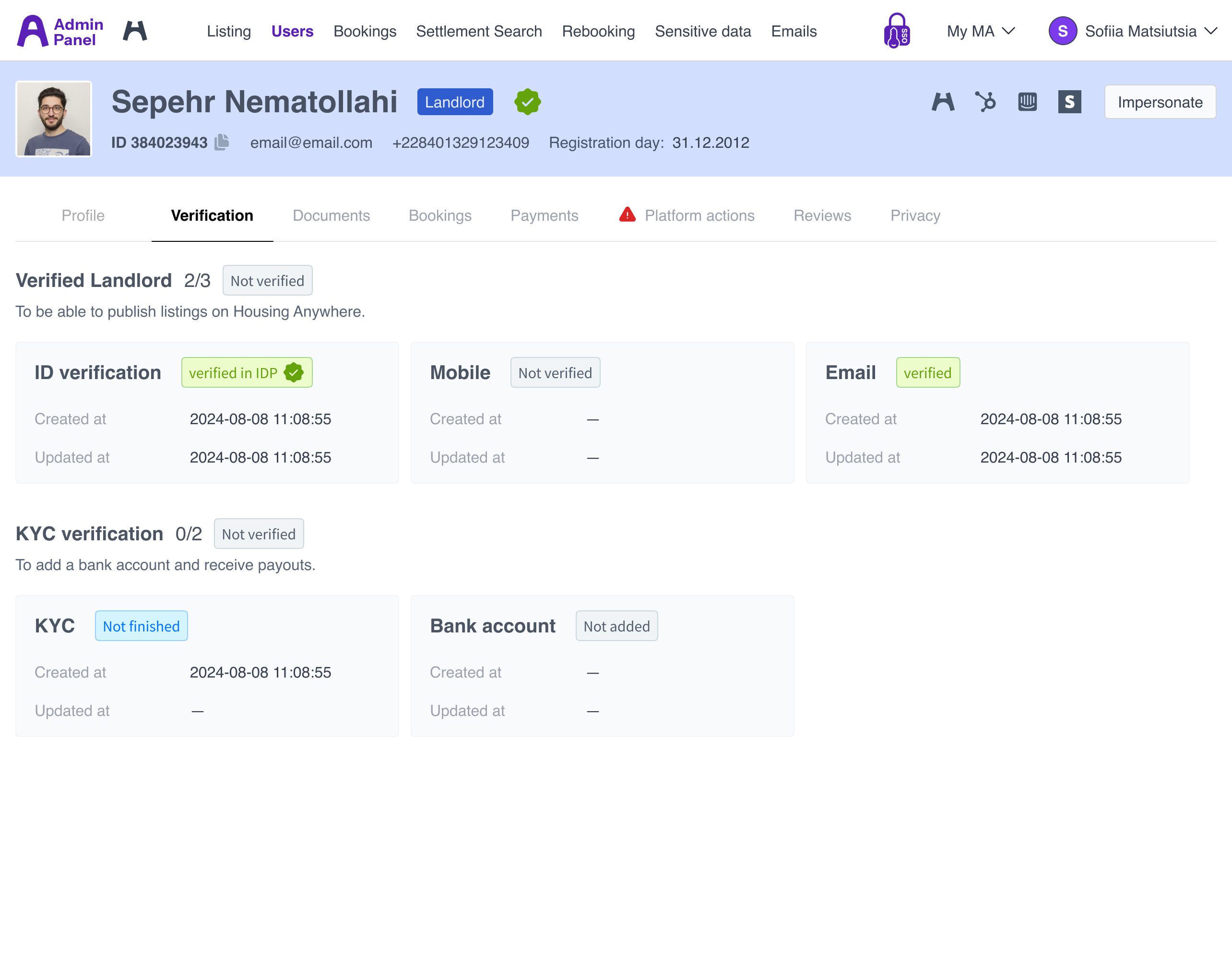Click the email@email.com address
Image resolution: width=1232 pixels, height=976 pixels.
click(311, 143)
